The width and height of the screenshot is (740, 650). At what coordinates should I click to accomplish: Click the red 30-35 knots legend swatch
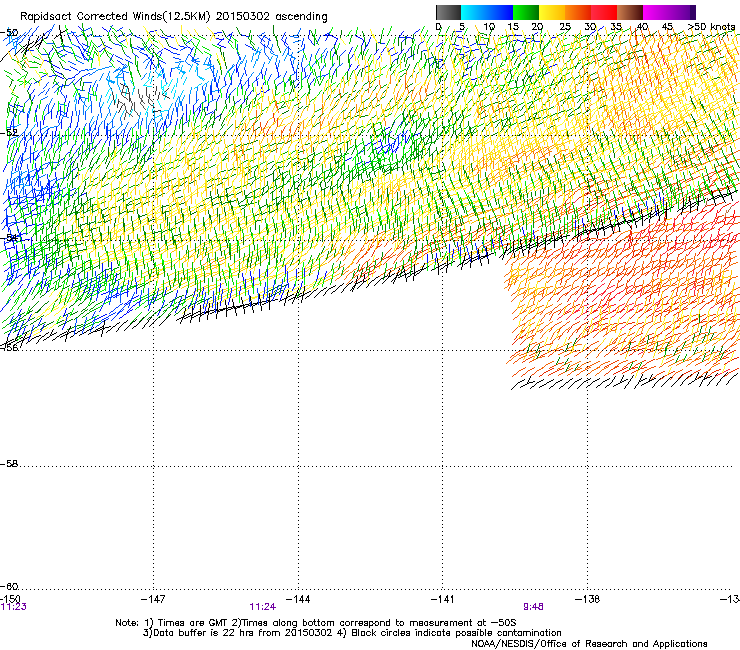604,12
